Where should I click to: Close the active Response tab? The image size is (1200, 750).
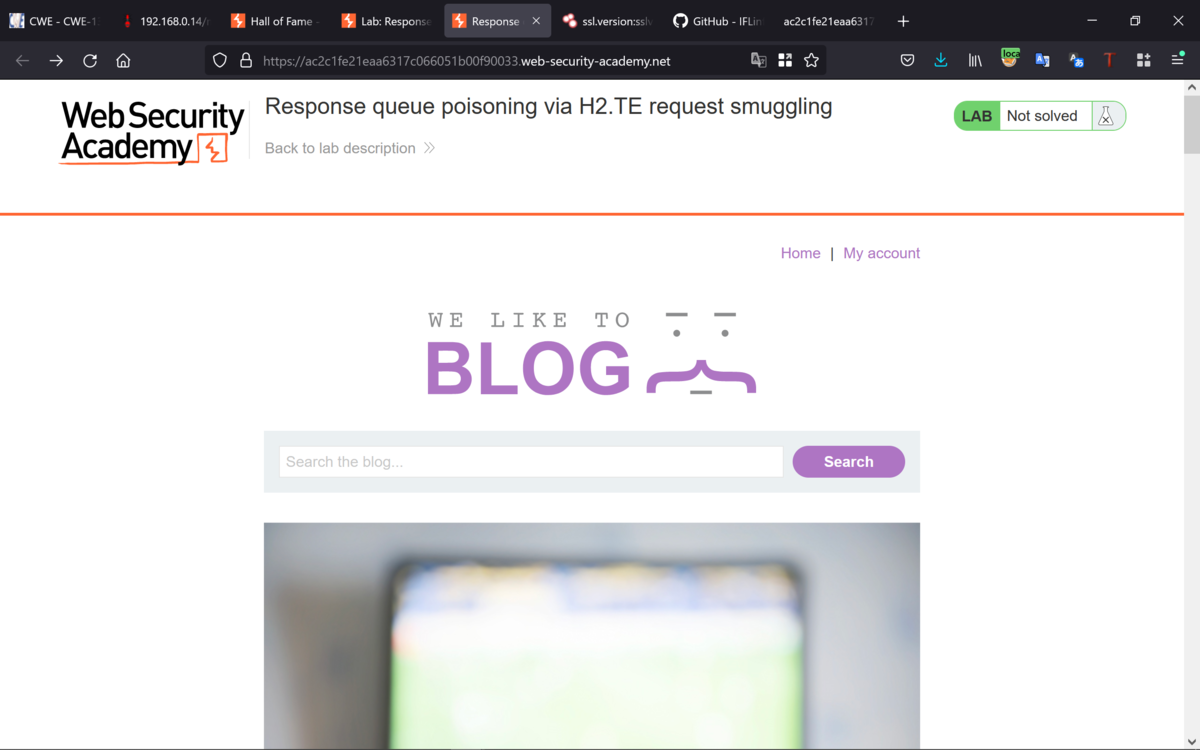[x=536, y=21]
